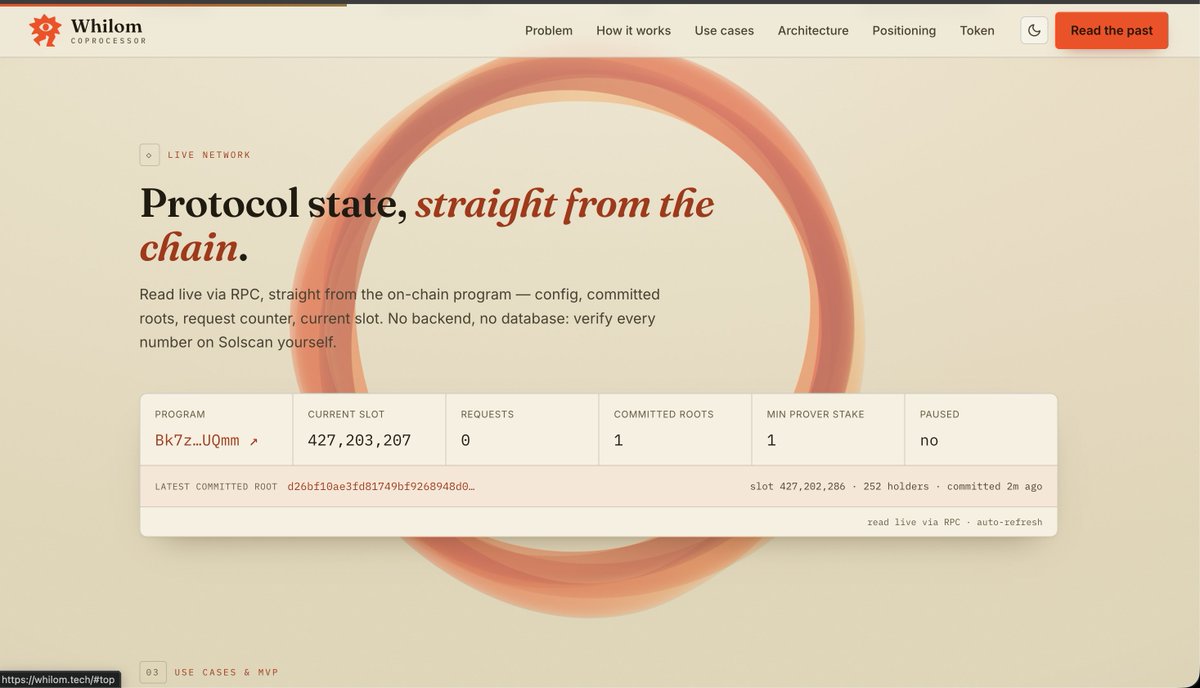Open program Bk7z…UQmm link
The width and height of the screenshot is (1200, 688).
(206, 440)
